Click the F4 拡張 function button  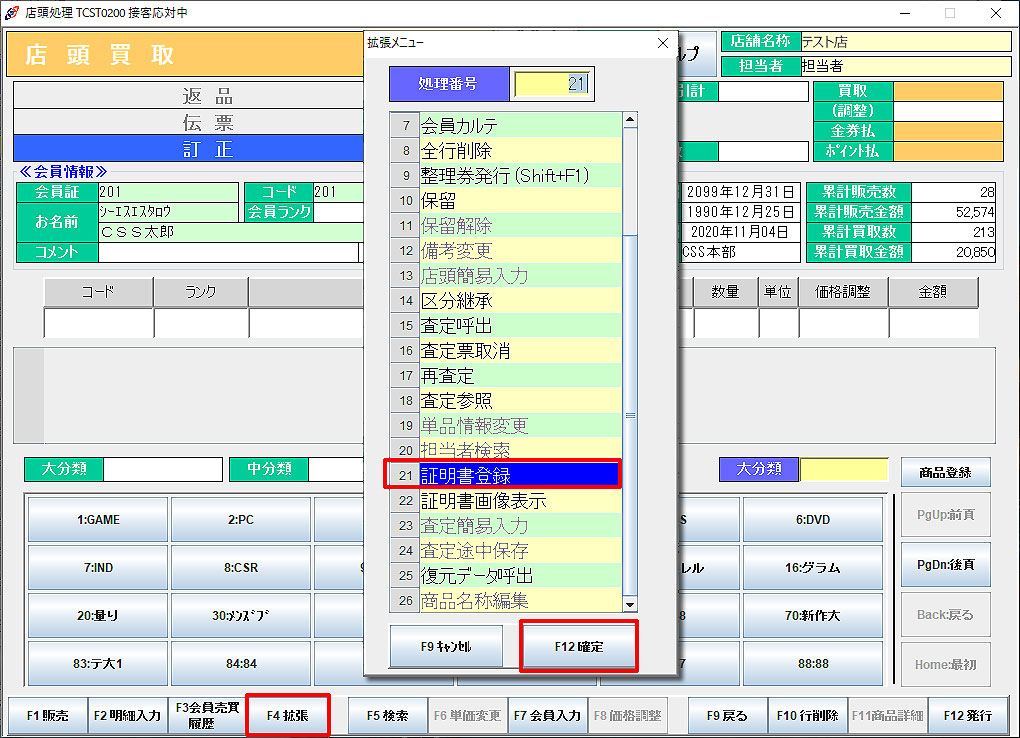287,716
